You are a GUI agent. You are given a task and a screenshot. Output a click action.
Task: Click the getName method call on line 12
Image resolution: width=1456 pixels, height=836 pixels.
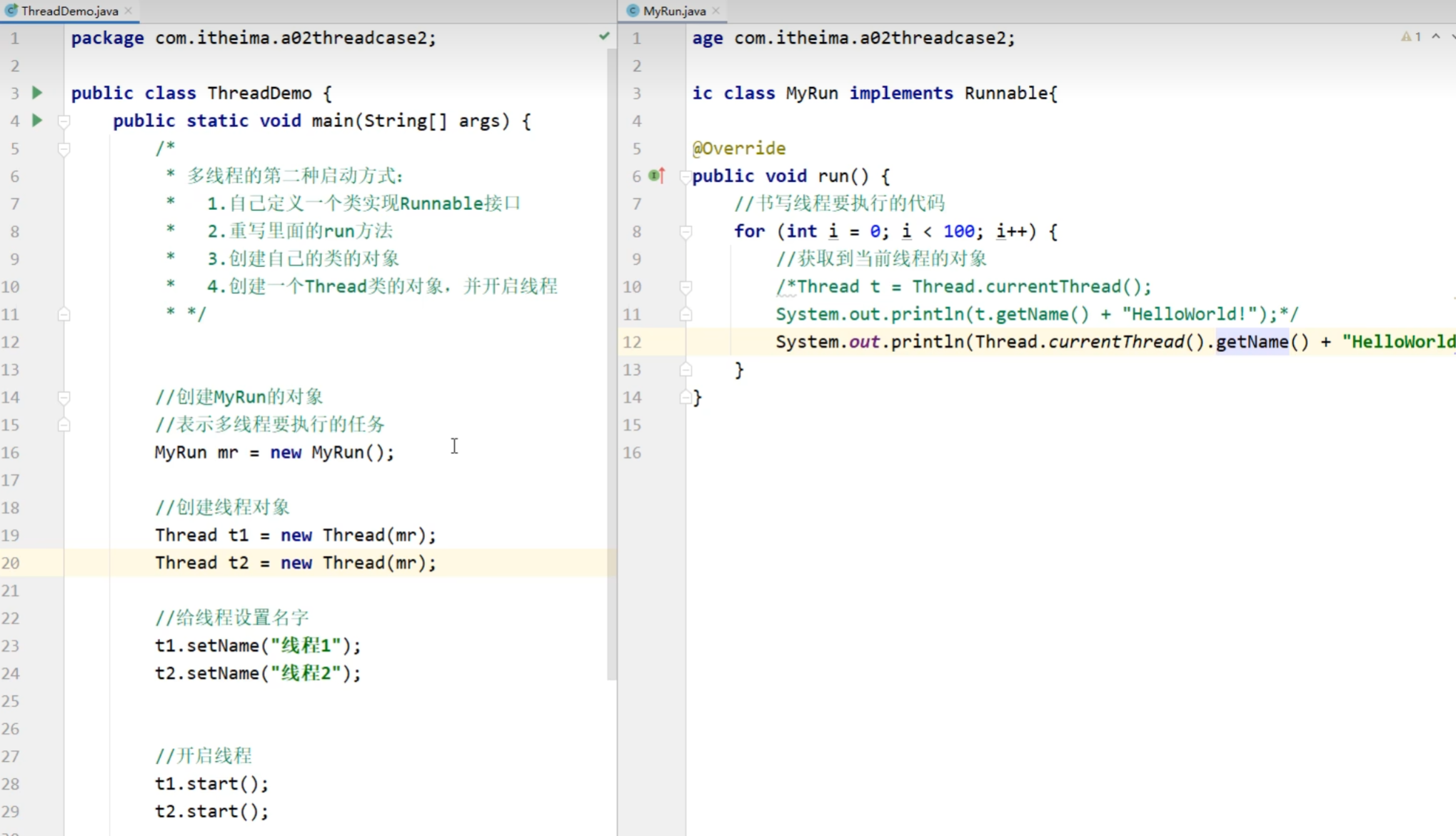1252,342
